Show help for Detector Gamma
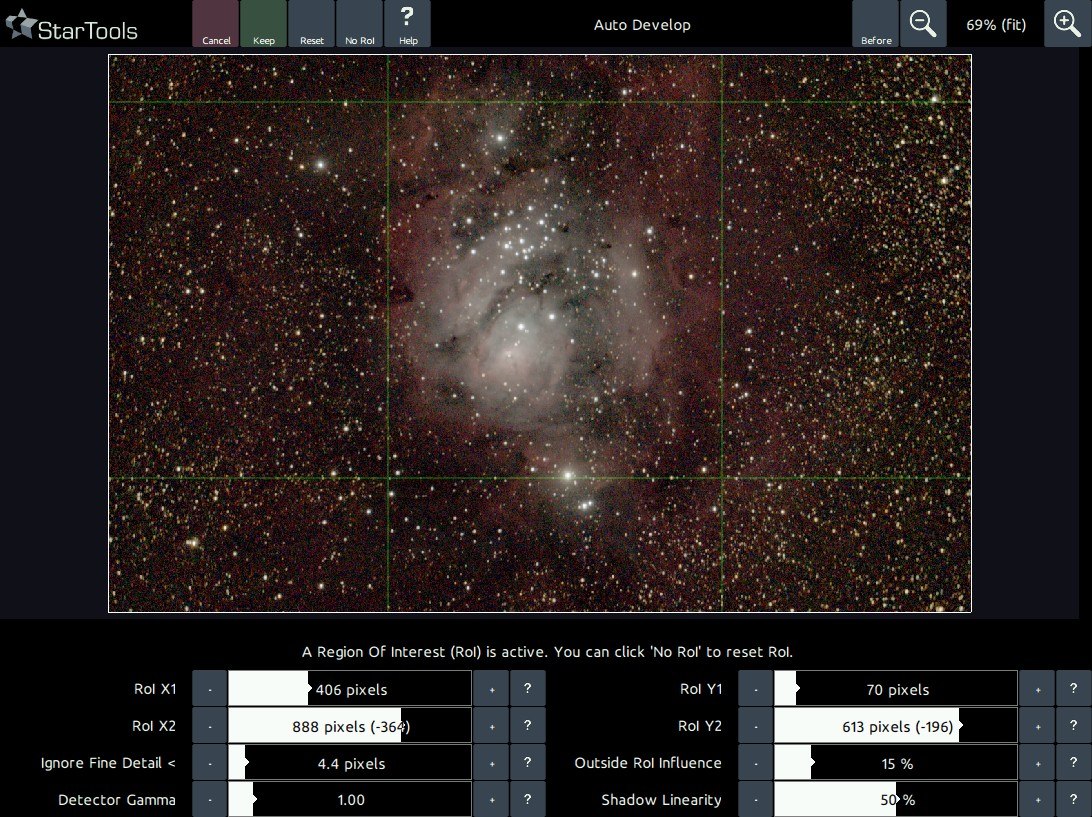The height and width of the screenshot is (817, 1092). click(x=527, y=800)
